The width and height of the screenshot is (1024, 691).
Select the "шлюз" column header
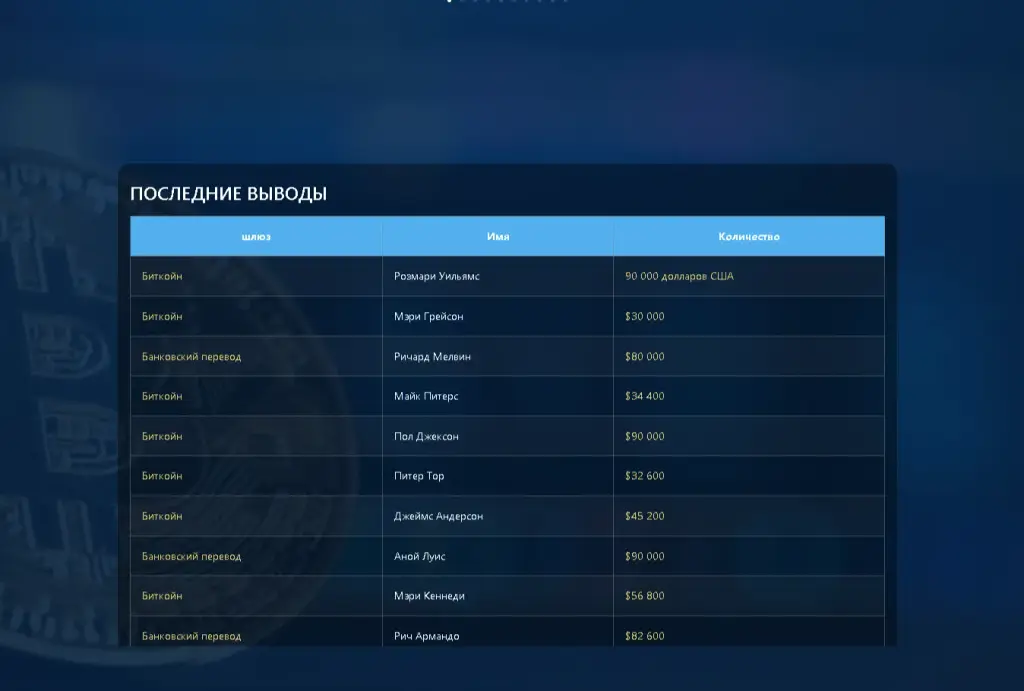pyautogui.click(x=256, y=236)
